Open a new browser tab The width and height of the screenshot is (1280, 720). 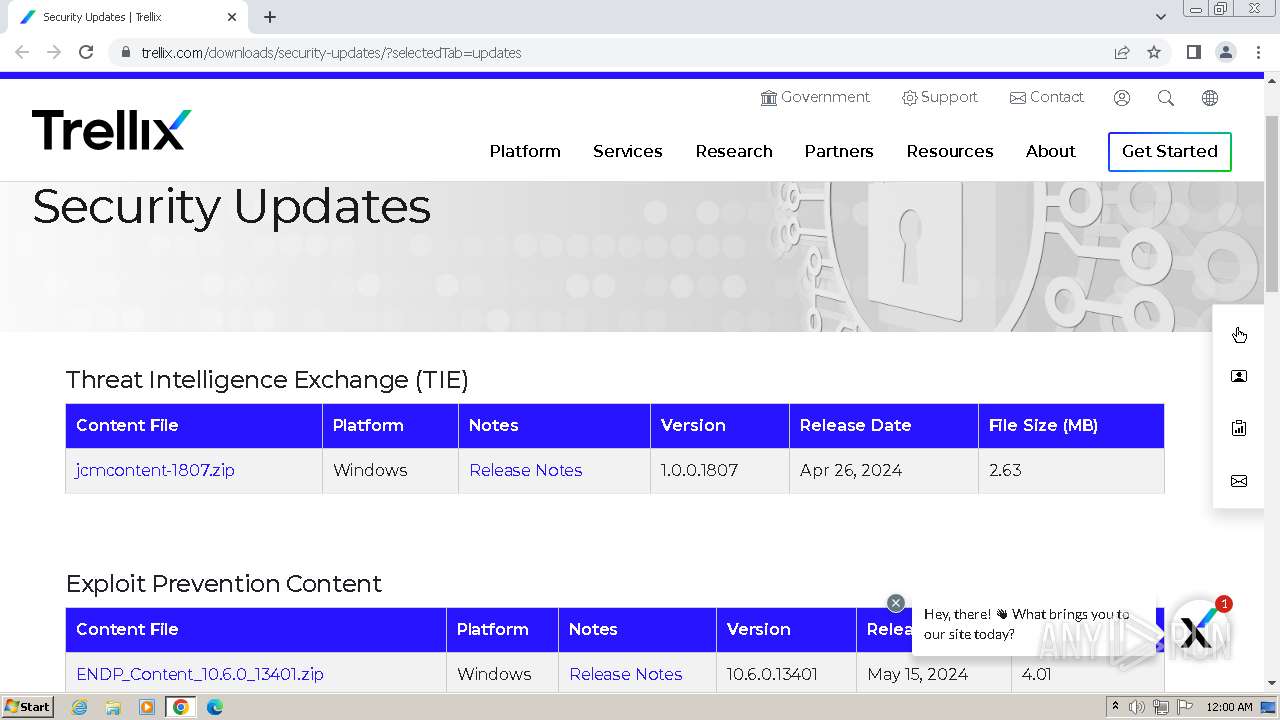(x=270, y=17)
